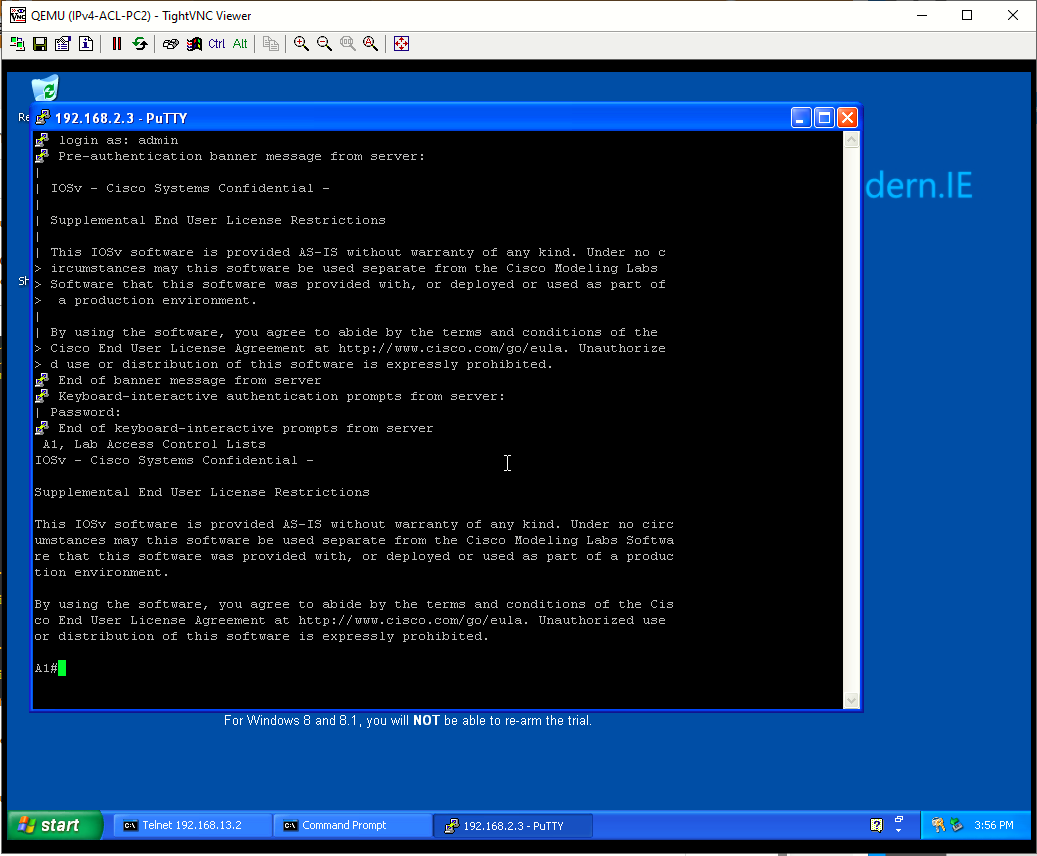Click the 3:56 PM system clock
1037x856 pixels.
pos(993,825)
